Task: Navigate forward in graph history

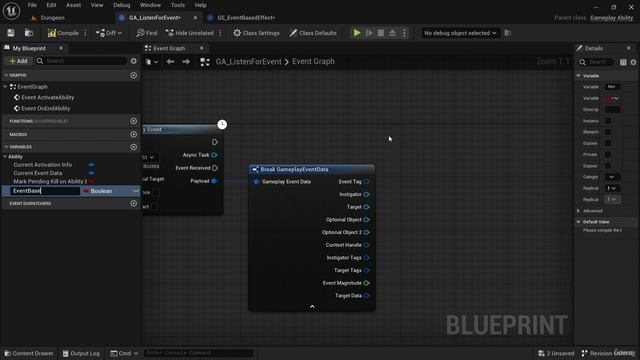Action: [x=186, y=62]
